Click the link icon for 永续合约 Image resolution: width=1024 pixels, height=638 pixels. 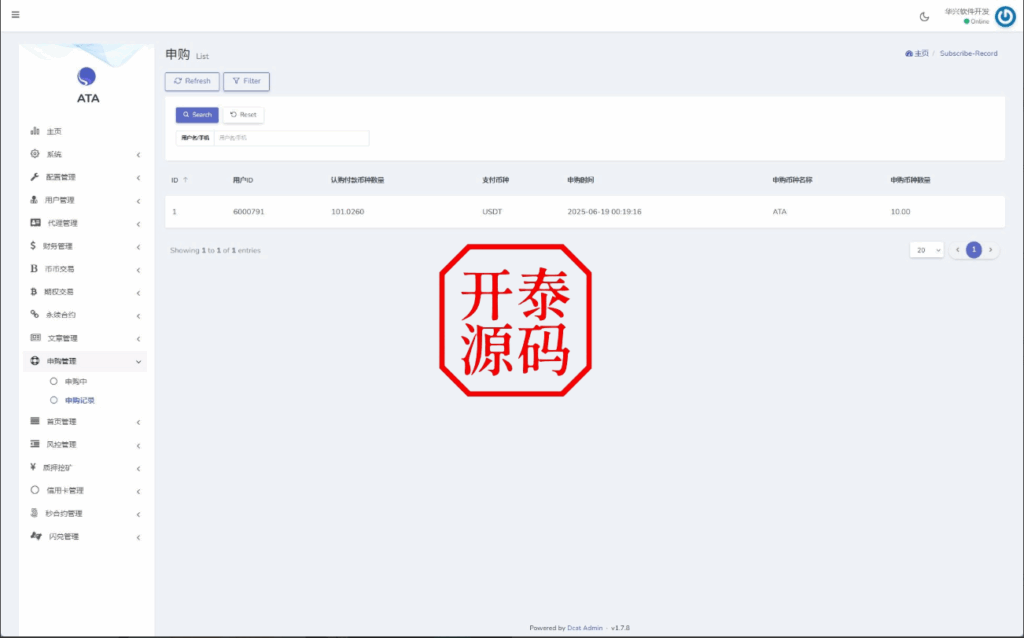(35, 314)
